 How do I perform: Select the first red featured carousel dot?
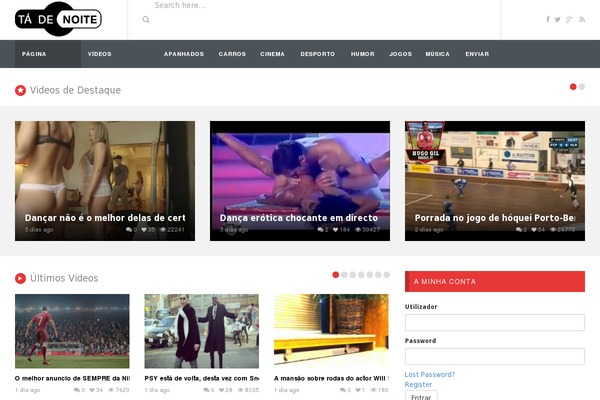tap(573, 87)
